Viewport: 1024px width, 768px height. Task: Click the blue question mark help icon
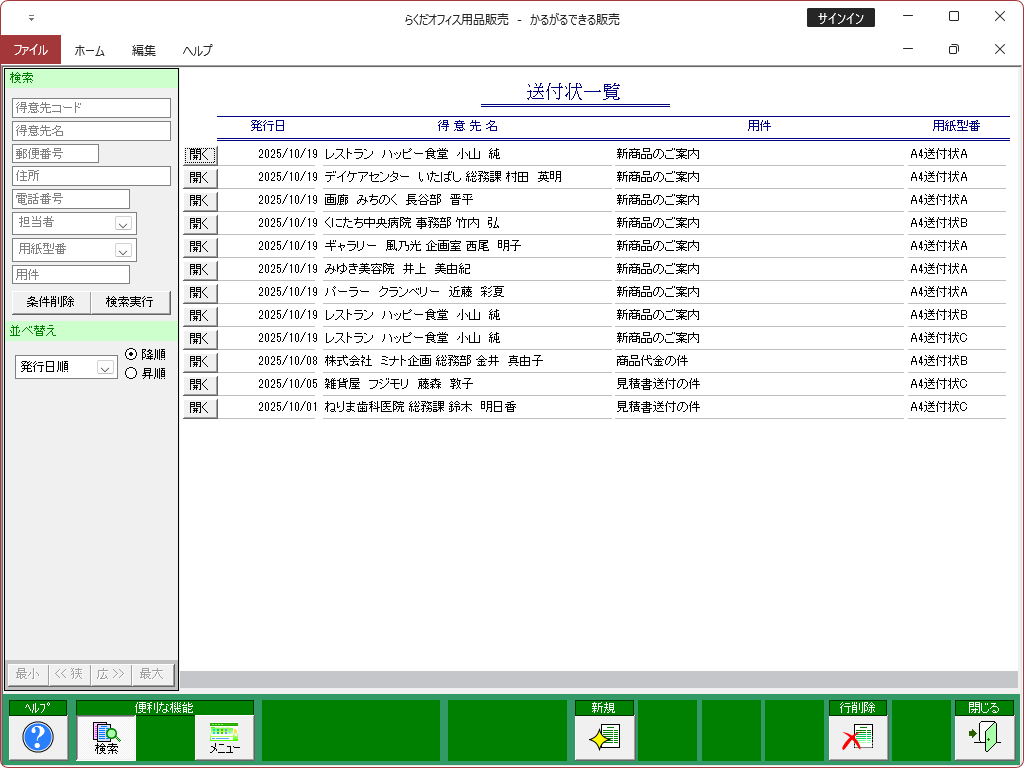[x=38, y=738]
